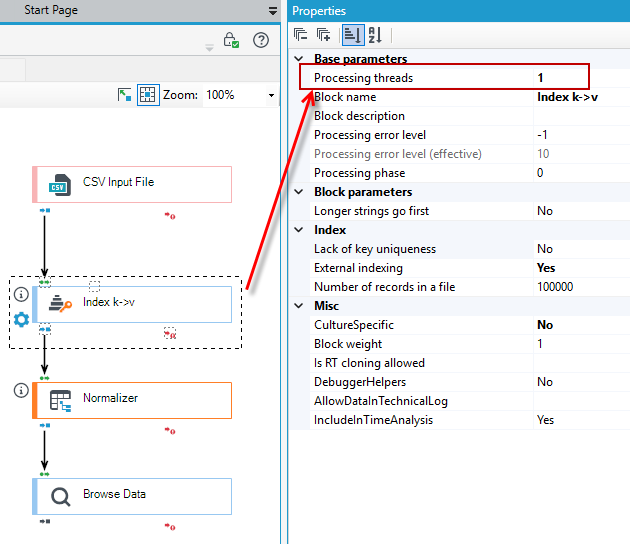Select the Browse Data block
The image size is (630, 544).
point(132,497)
